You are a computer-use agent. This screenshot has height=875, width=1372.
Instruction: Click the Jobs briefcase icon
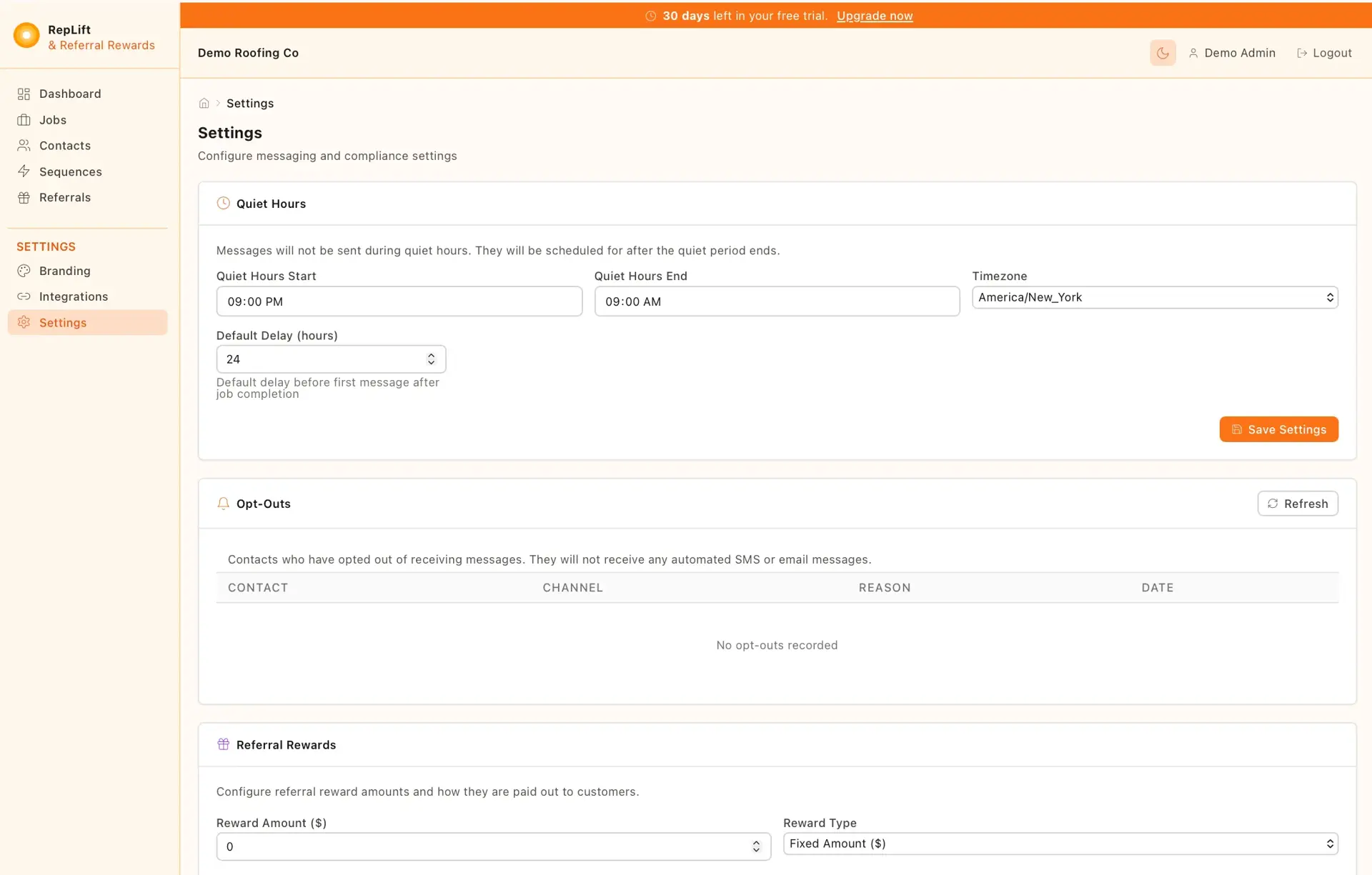(x=24, y=120)
